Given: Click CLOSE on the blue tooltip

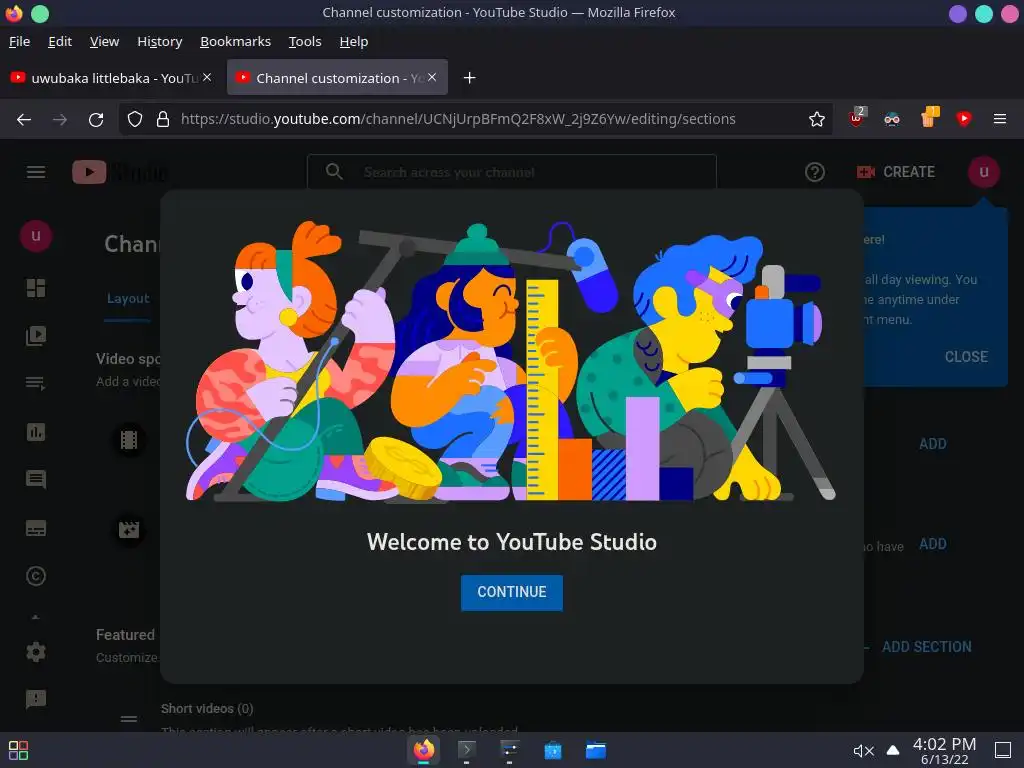Looking at the screenshot, I should pyautogui.click(x=966, y=357).
